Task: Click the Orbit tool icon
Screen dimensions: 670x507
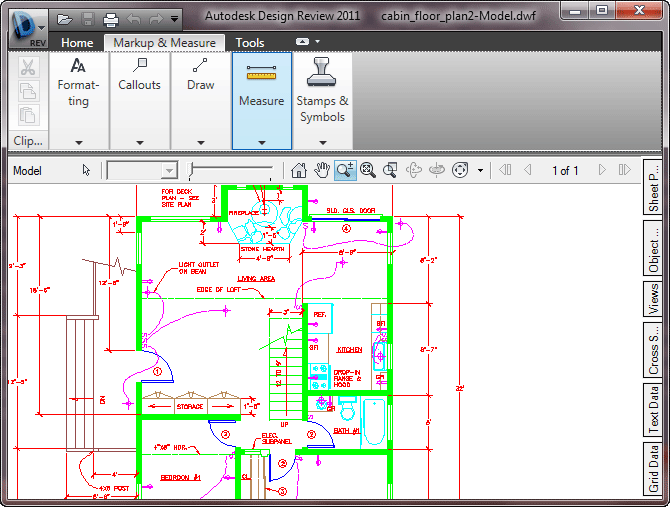Action: [414, 170]
